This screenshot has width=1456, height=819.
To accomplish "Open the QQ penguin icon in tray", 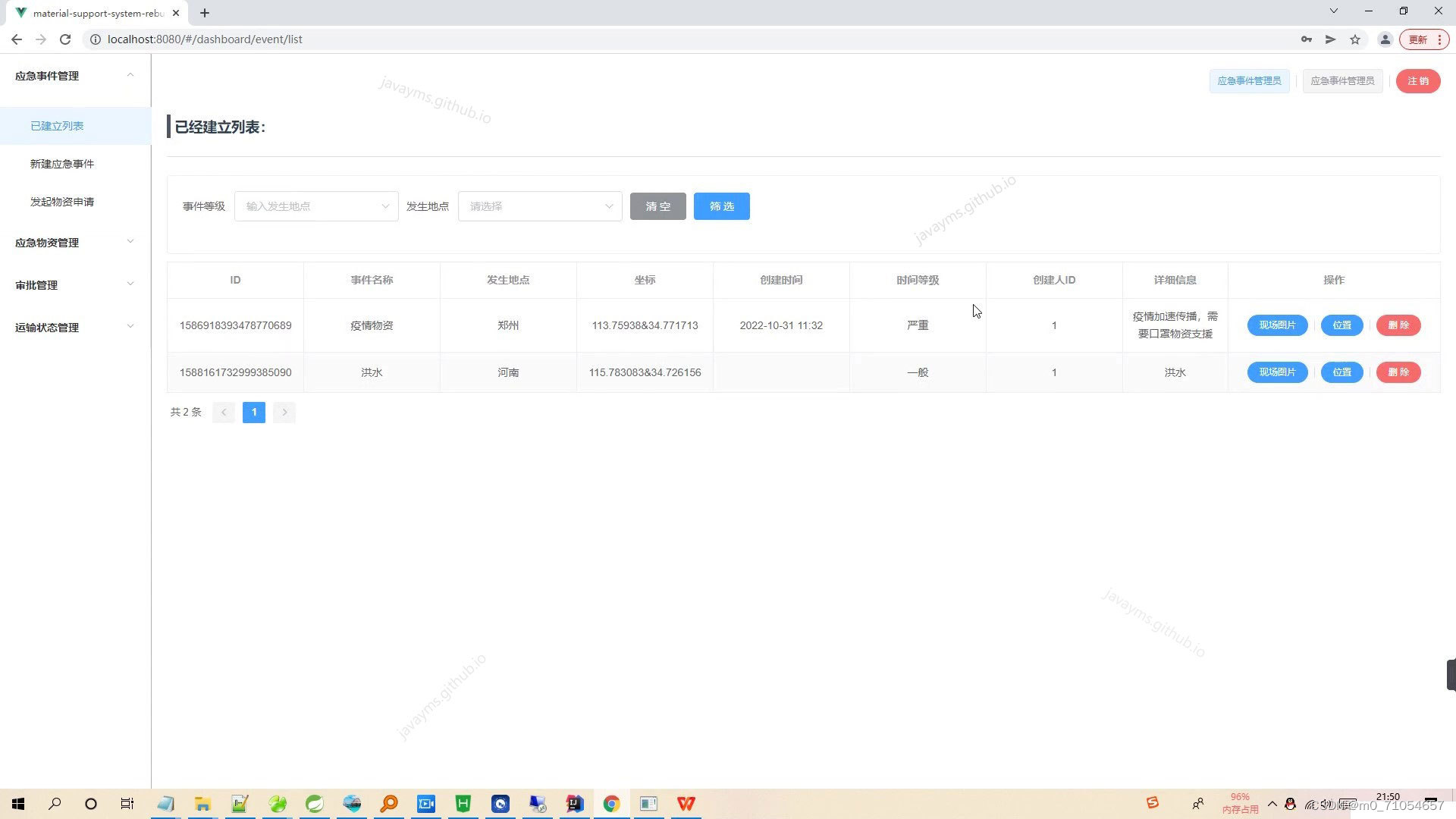I will 1290,804.
